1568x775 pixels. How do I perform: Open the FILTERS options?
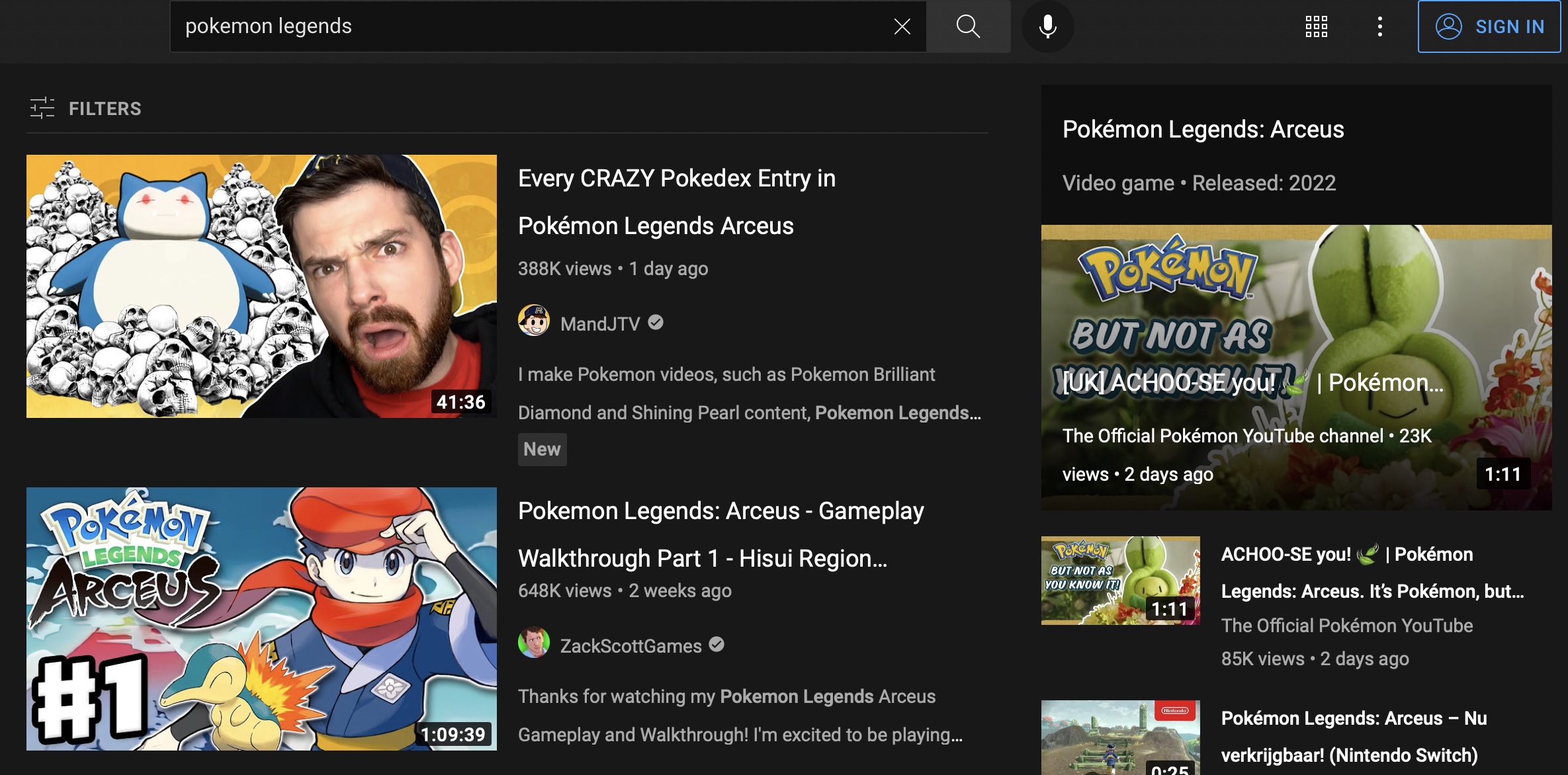85,108
